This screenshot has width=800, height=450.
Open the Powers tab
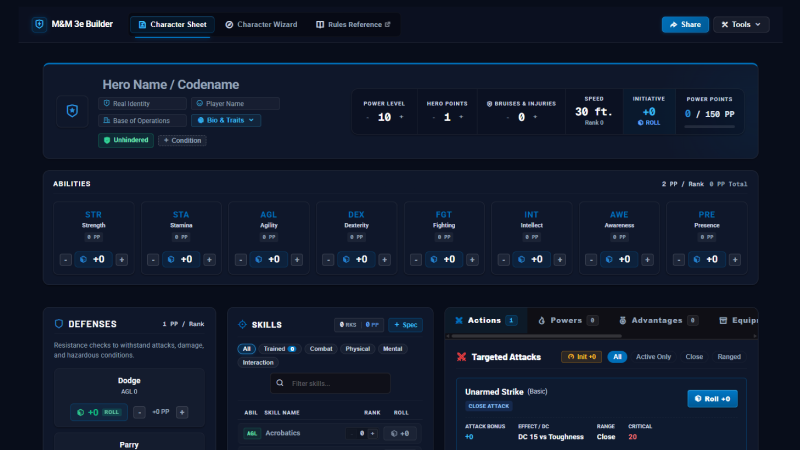(565, 320)
